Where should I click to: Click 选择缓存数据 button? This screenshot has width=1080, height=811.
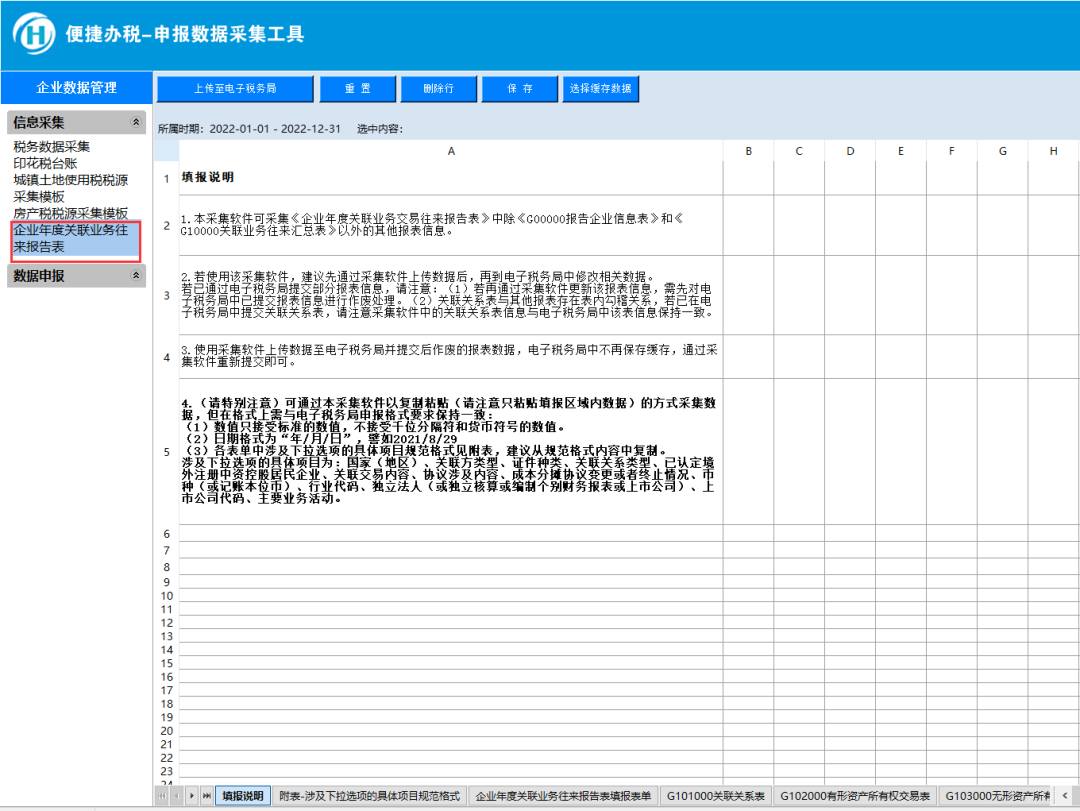[x=601, y=88]
